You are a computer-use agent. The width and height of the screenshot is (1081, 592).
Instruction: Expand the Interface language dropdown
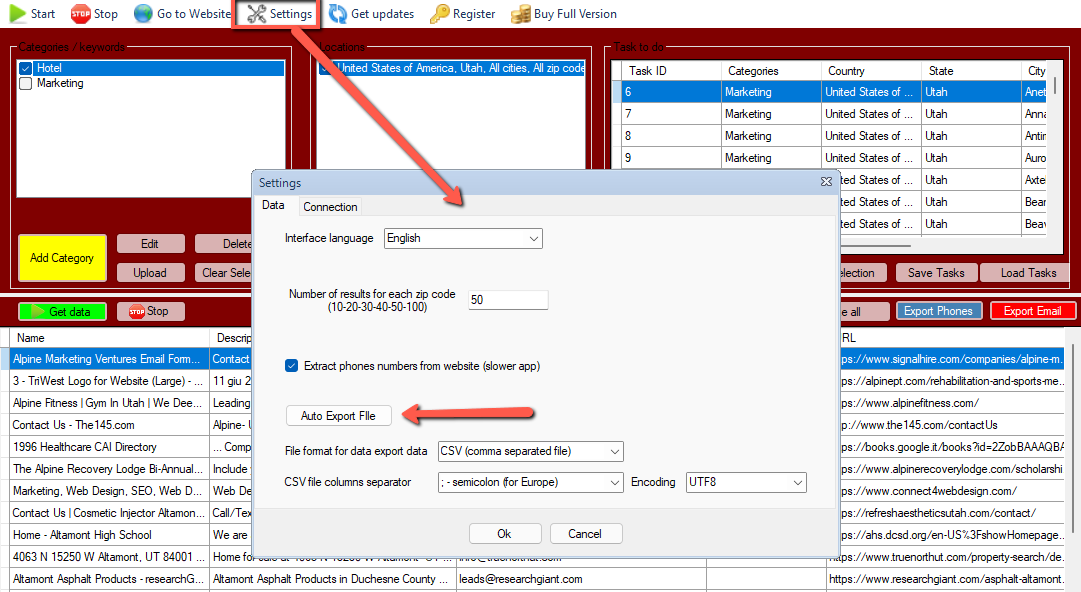point(534,239)
